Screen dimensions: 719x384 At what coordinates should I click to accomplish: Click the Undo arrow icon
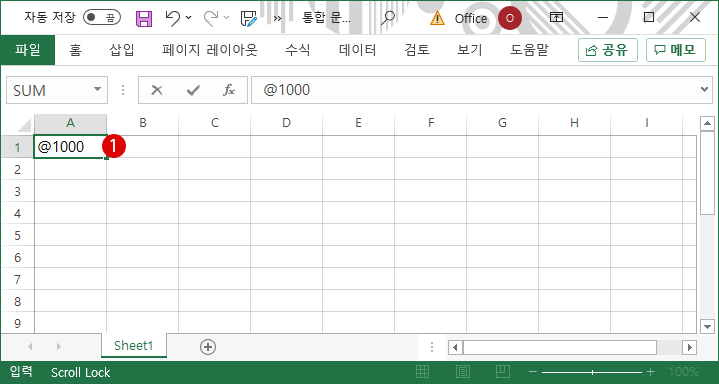coord(173,18)
